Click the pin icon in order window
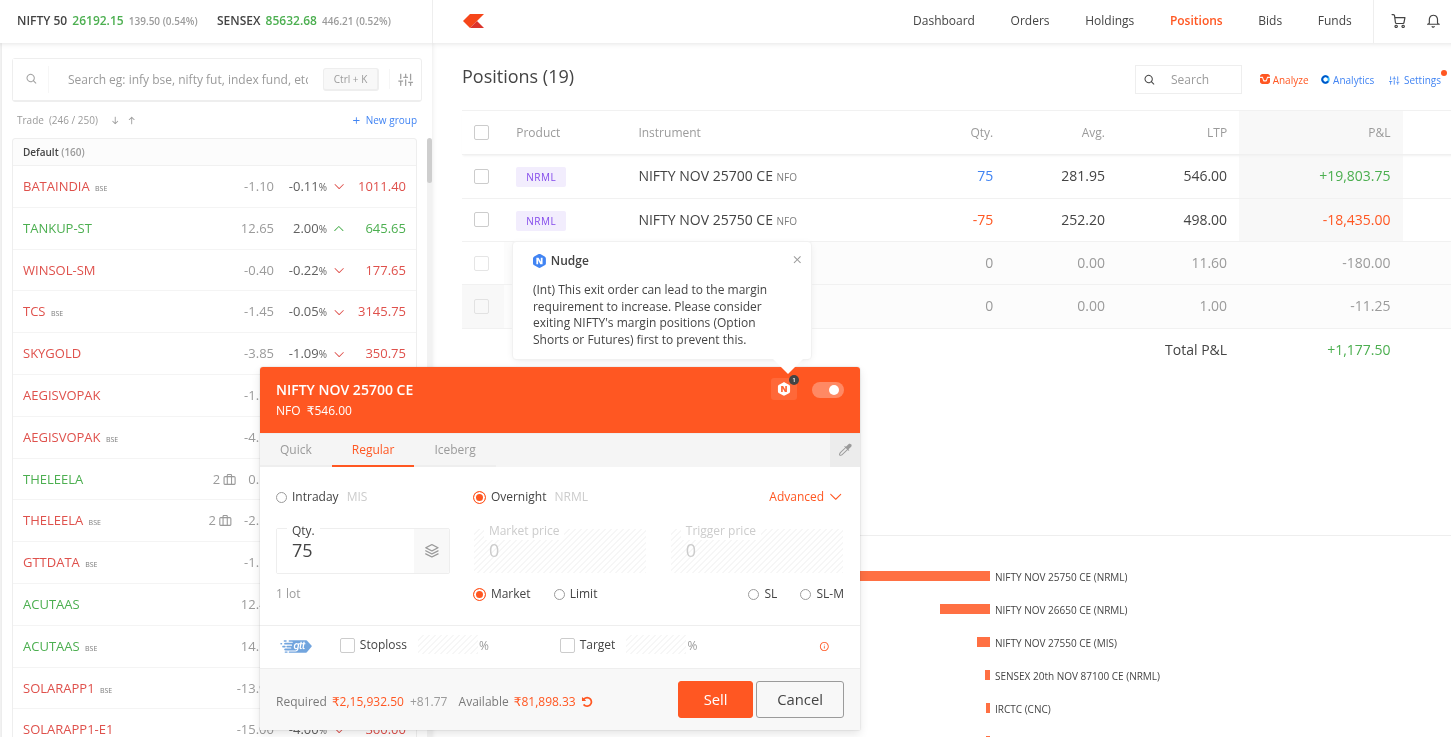 [x=845, y=450]
